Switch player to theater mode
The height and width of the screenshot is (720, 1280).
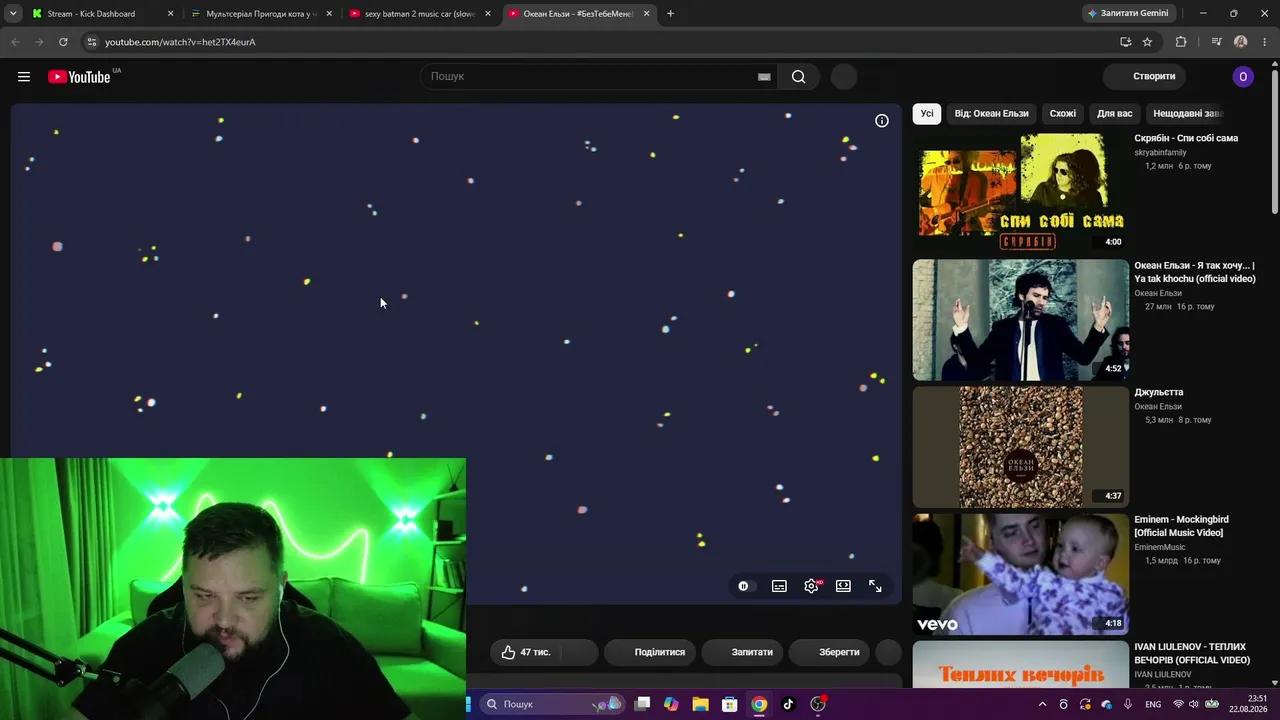843,586
